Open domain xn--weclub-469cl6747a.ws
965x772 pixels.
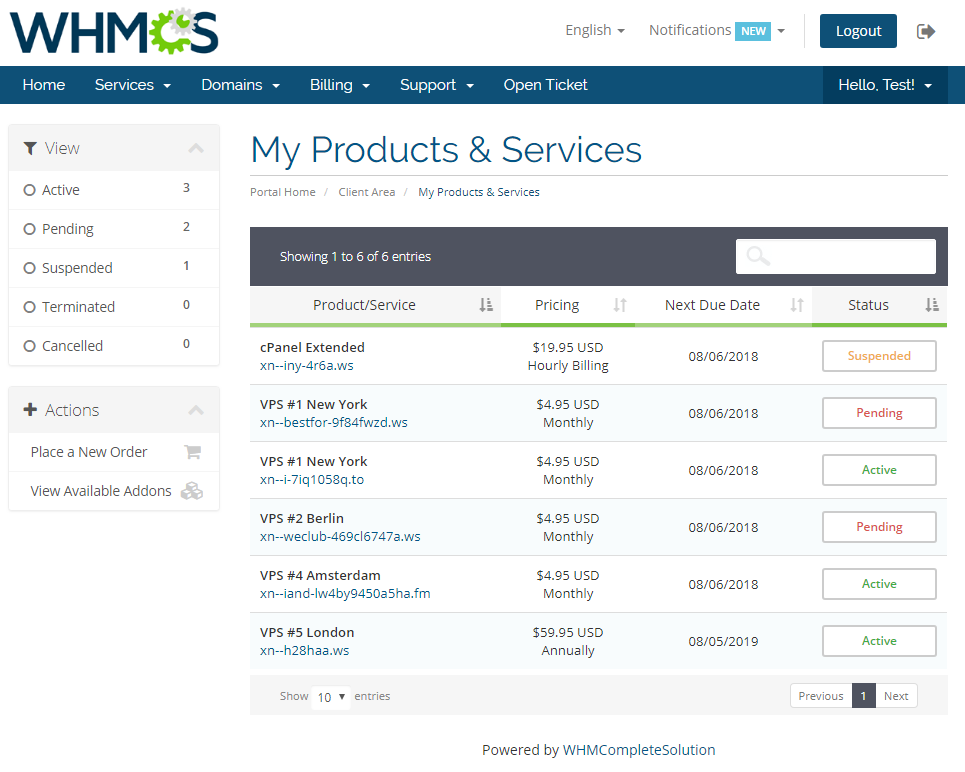(x=340, y=537)
